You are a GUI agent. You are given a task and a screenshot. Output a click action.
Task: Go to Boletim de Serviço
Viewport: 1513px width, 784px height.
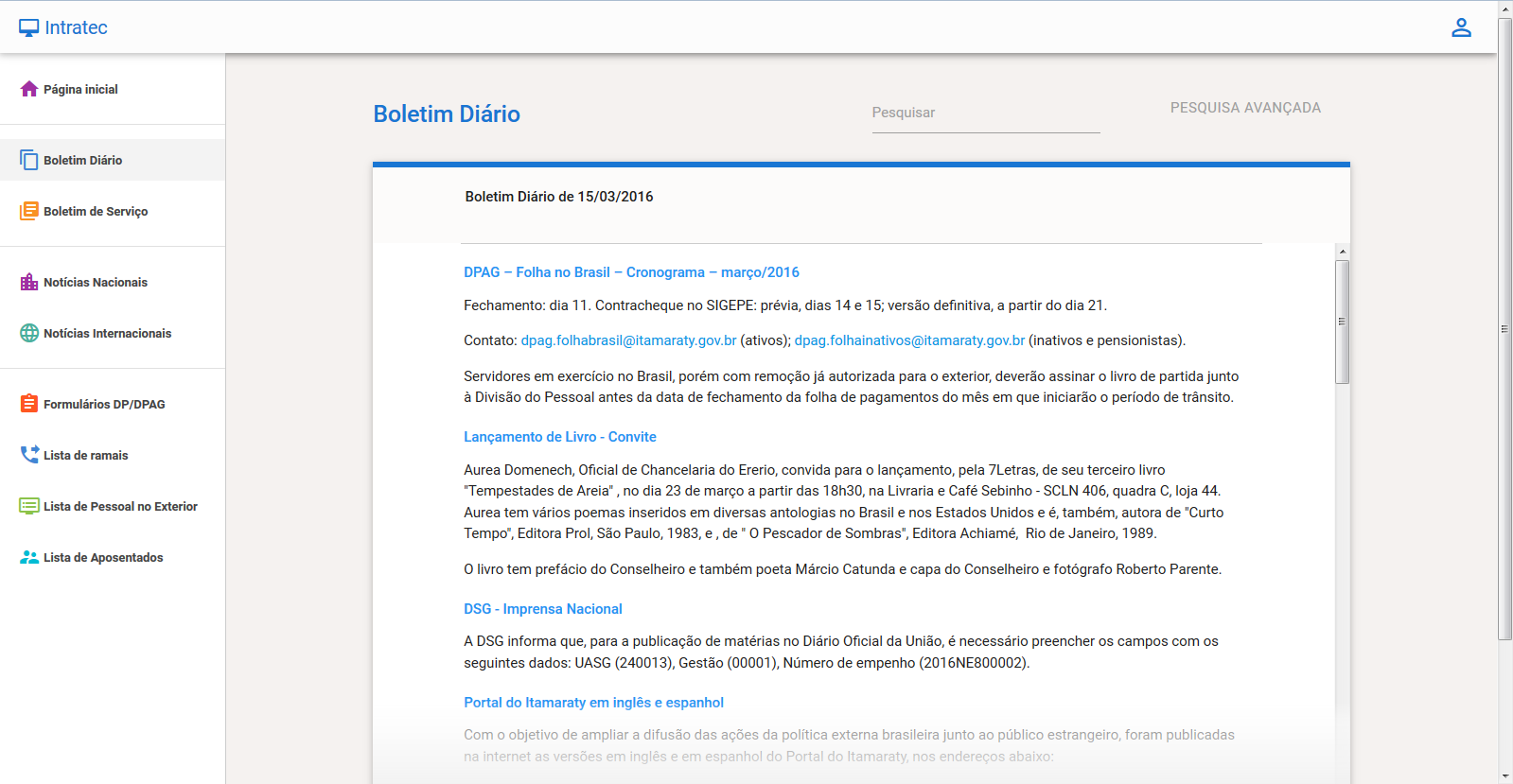click(113, 211)
